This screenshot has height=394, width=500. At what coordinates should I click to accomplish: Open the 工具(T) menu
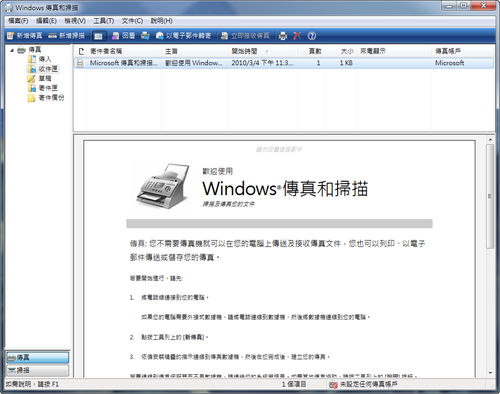(x=103, y=21)
